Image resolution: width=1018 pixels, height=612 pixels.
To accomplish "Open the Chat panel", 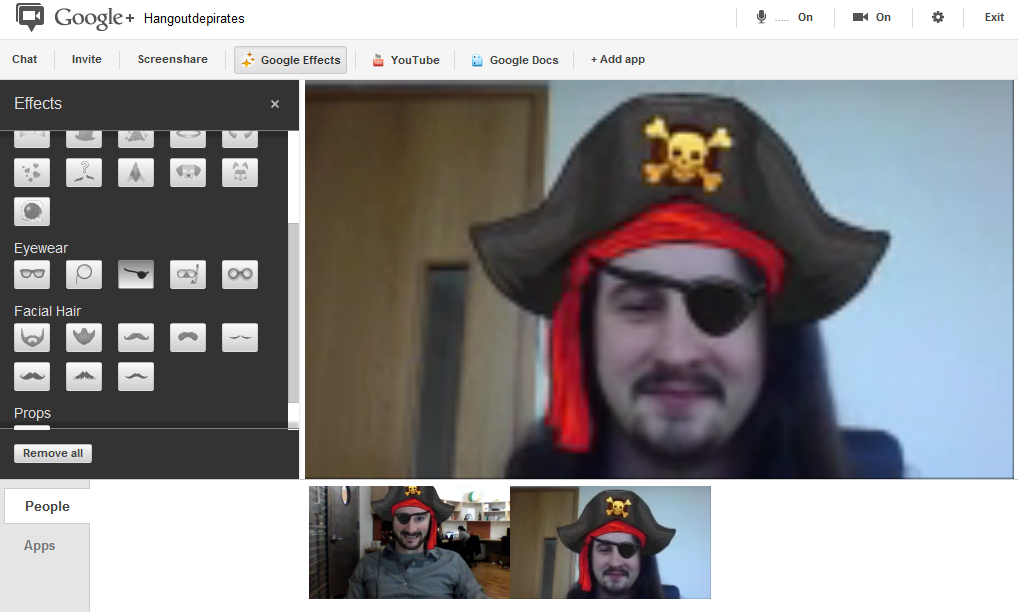I will [x=25, y=59].
